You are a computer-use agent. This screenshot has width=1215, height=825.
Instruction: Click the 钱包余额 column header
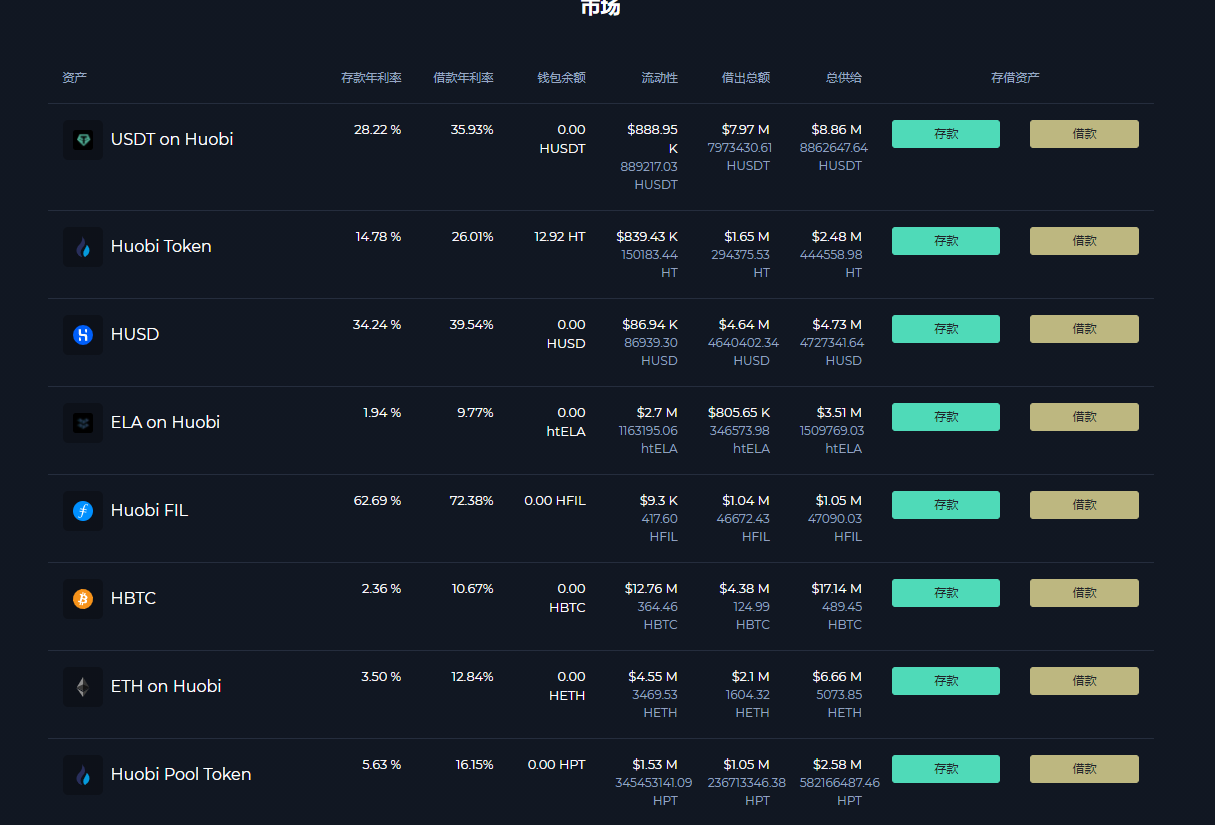561,78
